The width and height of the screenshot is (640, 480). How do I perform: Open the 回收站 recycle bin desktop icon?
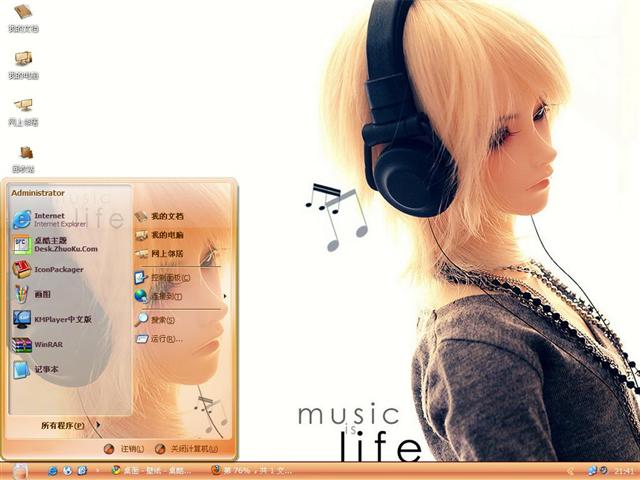click(x=23, y=159)
